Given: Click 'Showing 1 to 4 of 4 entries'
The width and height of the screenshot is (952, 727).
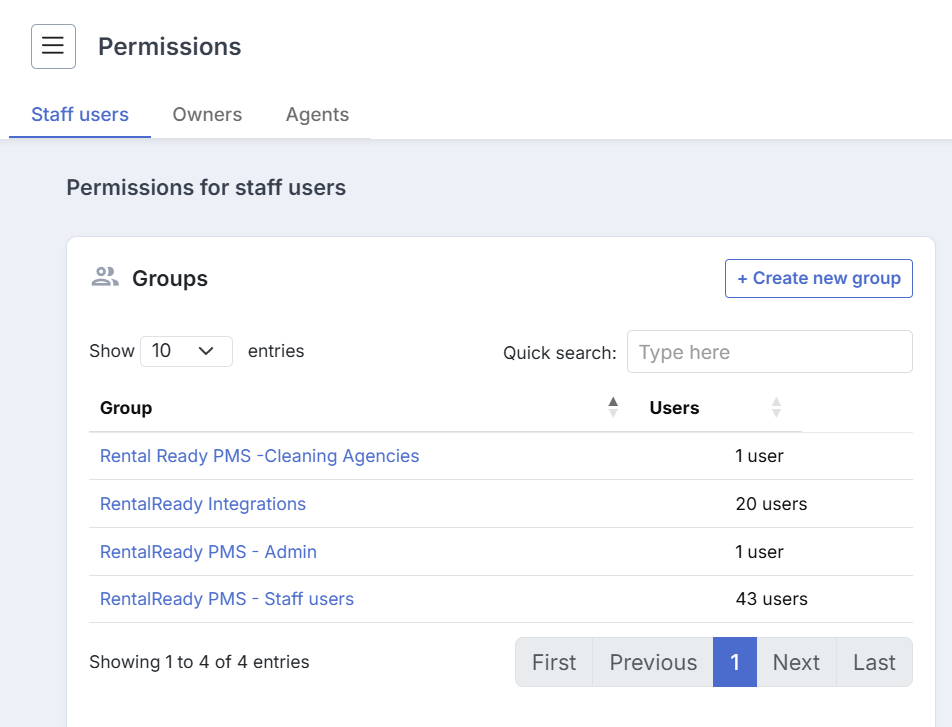Looking at the screenshot, I should coord(199,662).
